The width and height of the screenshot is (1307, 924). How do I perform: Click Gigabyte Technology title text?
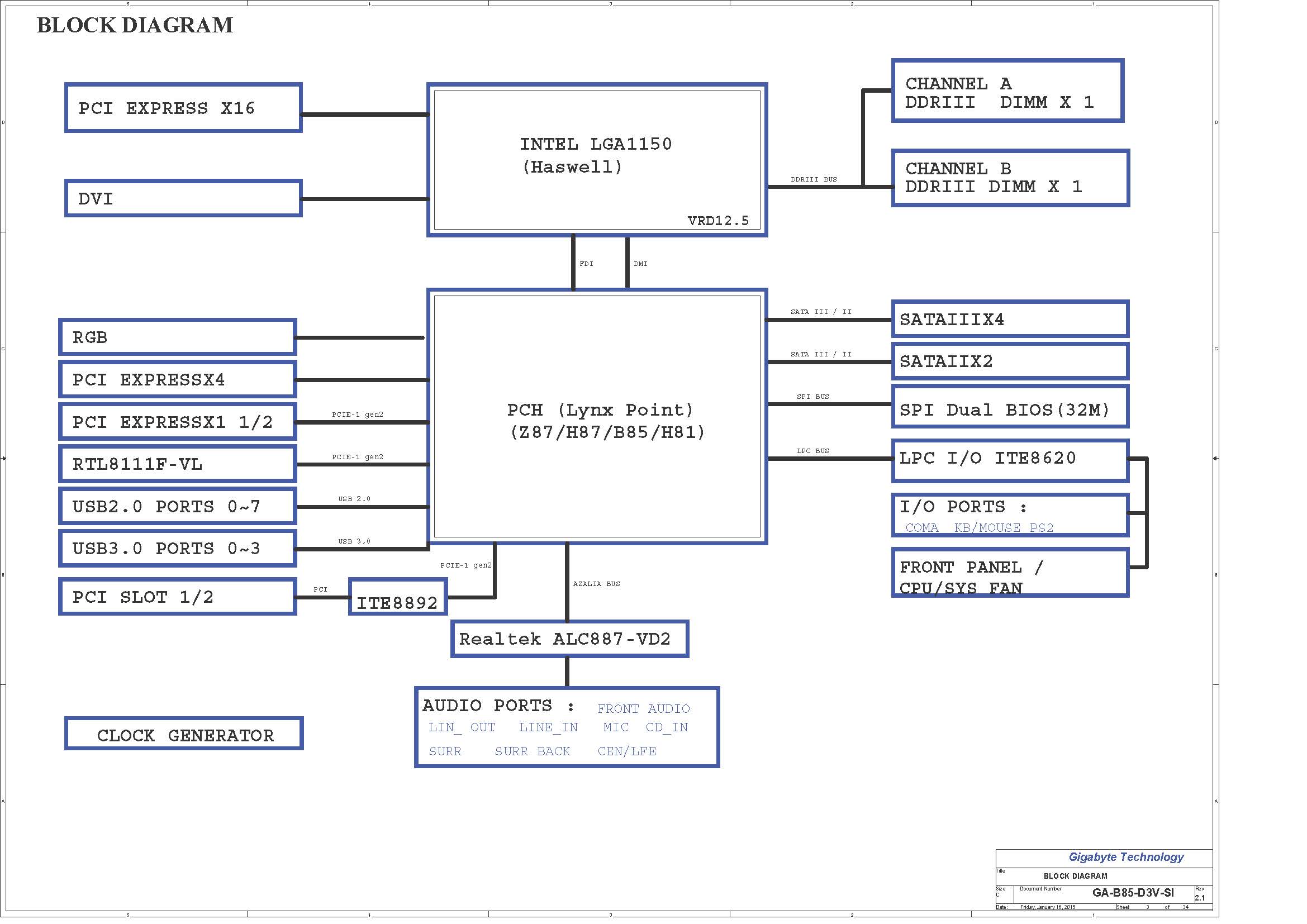1125,857
